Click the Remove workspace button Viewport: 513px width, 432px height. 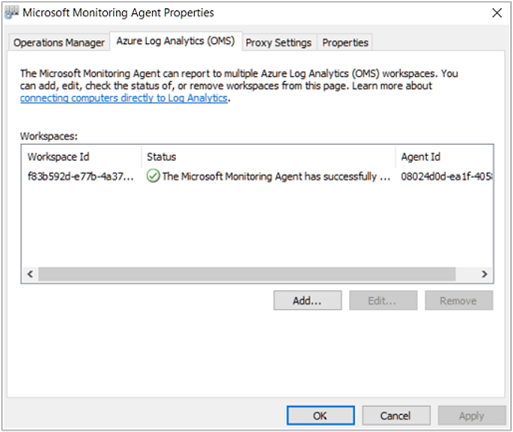[459, 301]
